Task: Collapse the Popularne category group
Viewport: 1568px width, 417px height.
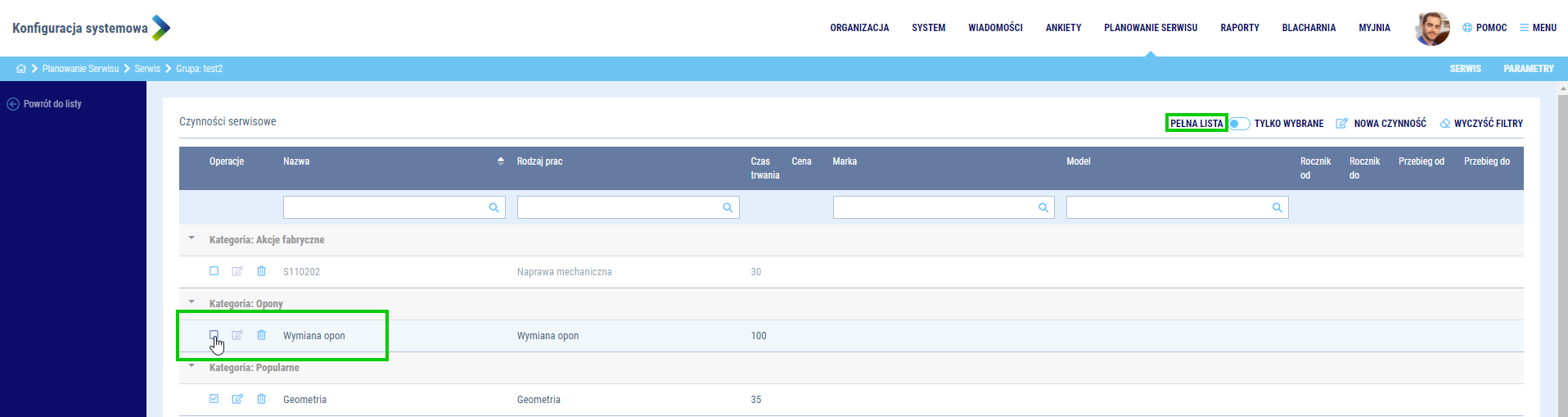Action: (191, 366)
